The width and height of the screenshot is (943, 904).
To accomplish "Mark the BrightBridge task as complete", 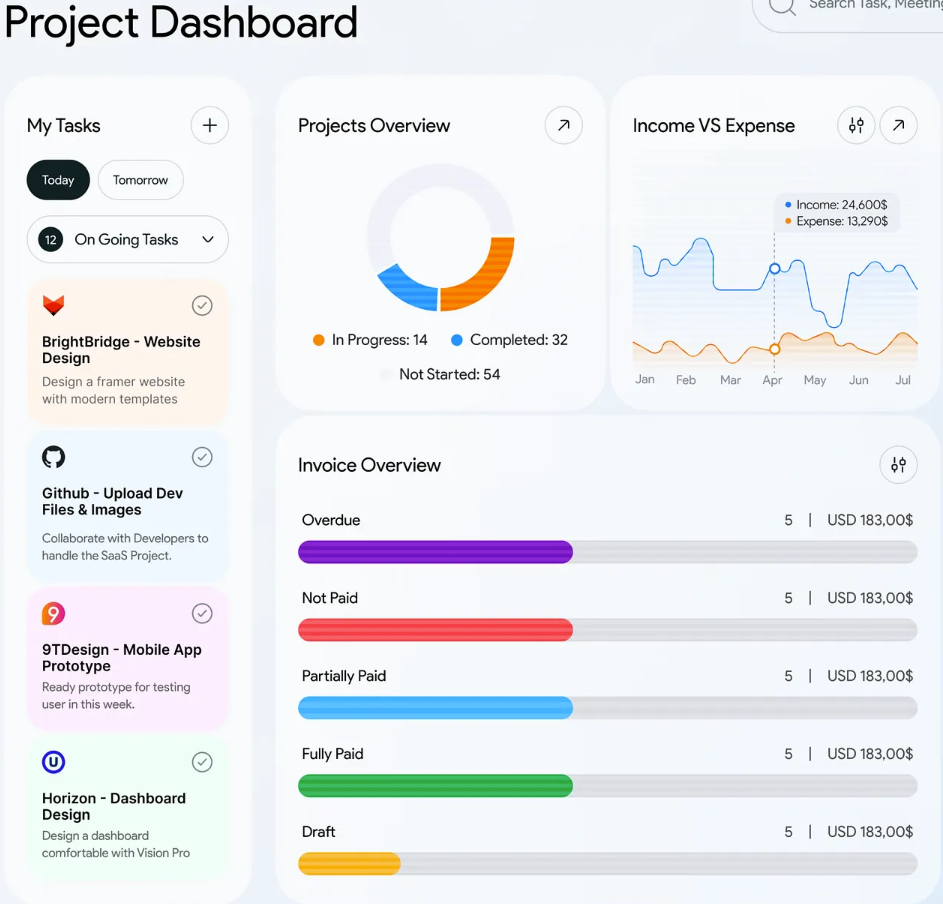I will pos(202,305).
